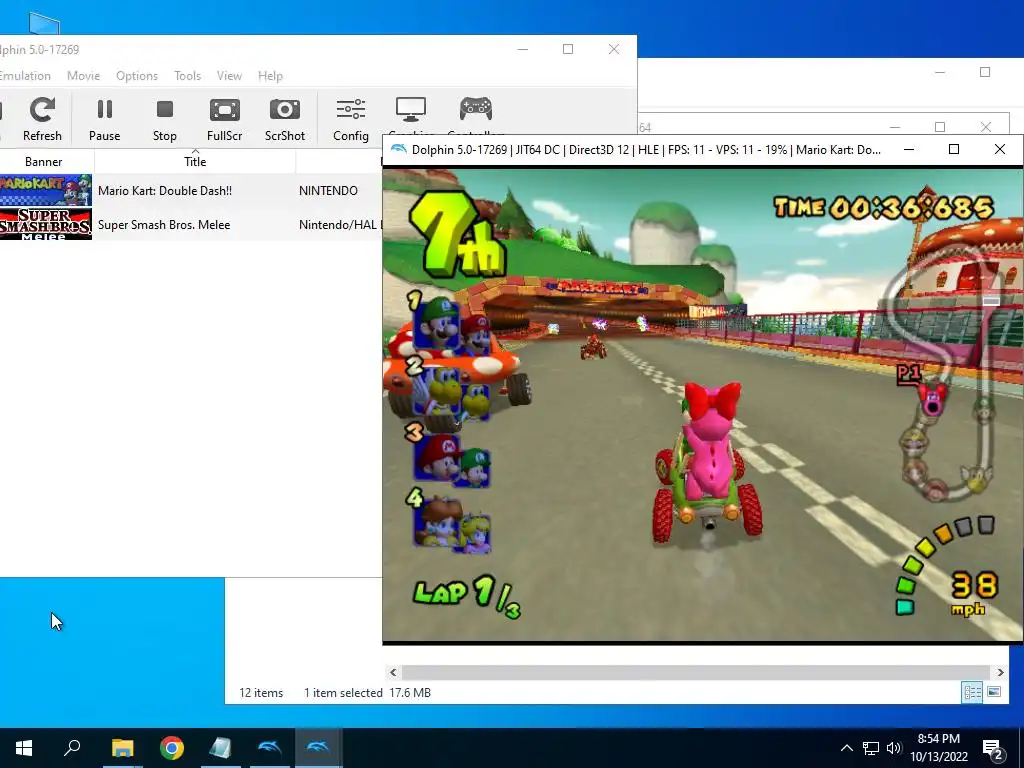Pause the emulation with the Pause button
Image resolution: width=1024 pixels, height=768 pixels.
click(x=104, y=119)
